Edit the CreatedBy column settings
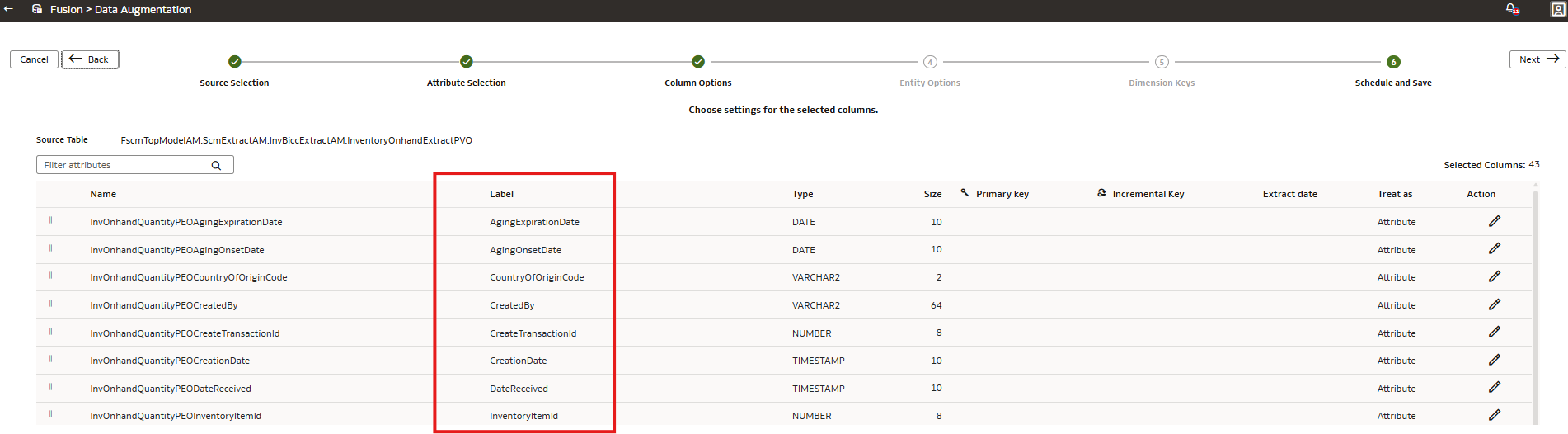Viewport: 1568px width, 434px height. pos(1494,304)
